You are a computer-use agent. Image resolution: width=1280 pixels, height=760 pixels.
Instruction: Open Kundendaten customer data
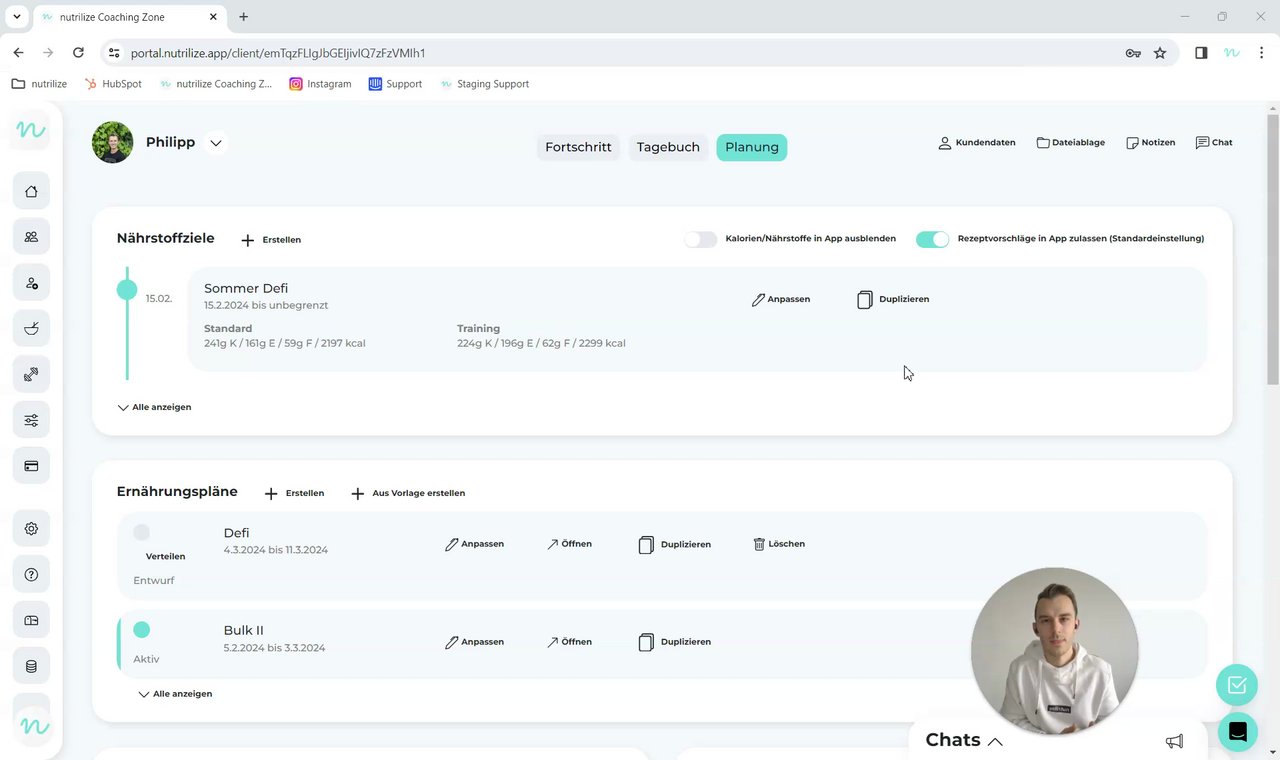(976, 143)
